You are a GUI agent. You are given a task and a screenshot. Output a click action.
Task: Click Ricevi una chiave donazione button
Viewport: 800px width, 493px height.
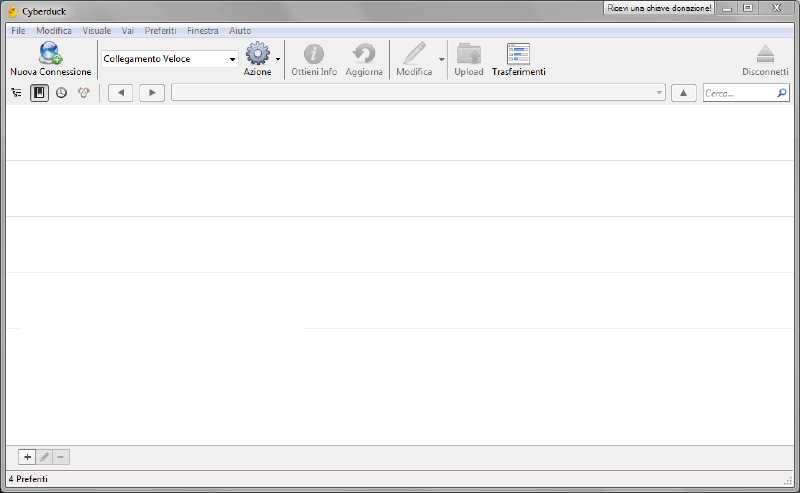coord(659,8)
